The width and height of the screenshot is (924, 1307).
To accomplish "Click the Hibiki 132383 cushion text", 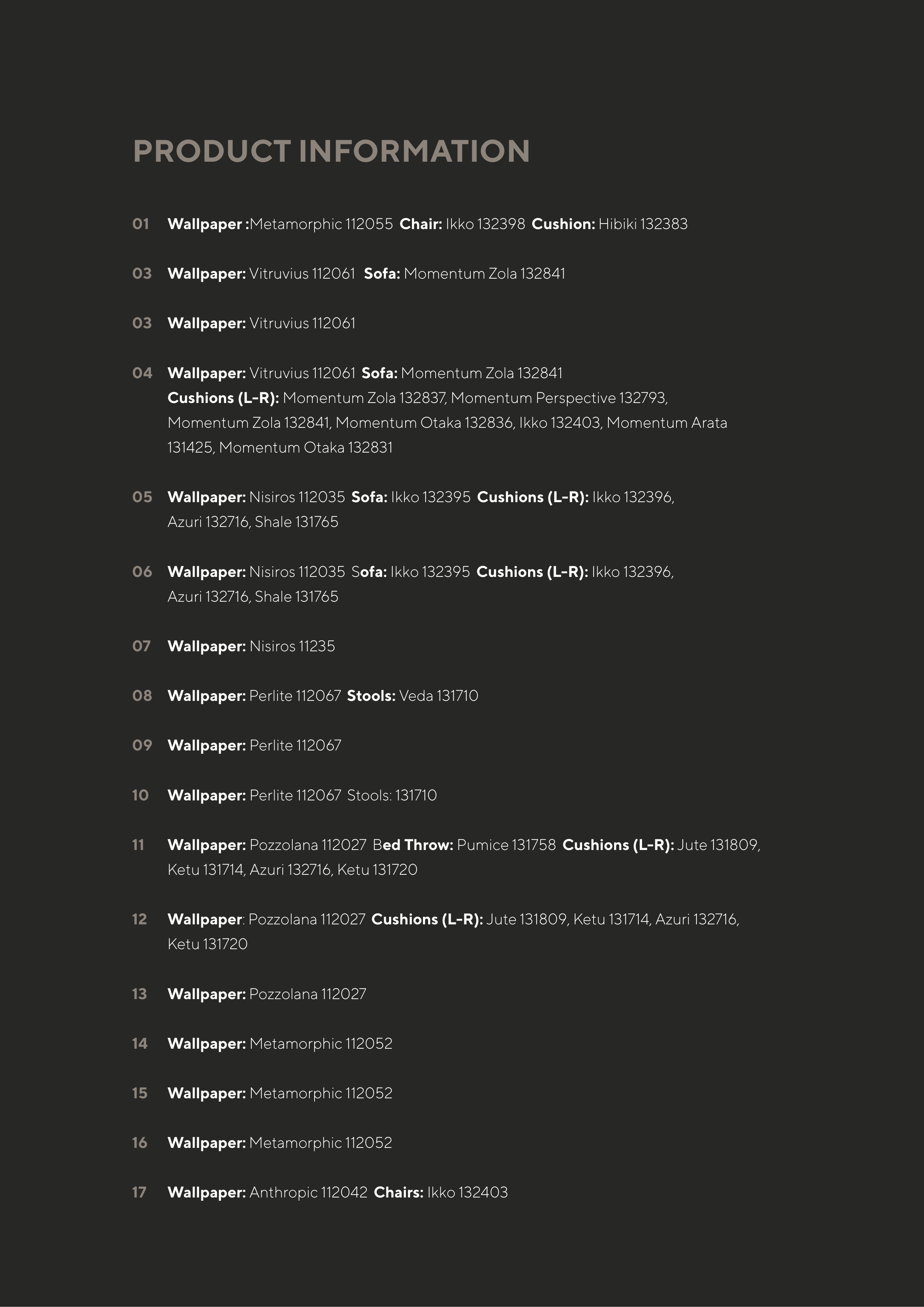I will 643,224.
